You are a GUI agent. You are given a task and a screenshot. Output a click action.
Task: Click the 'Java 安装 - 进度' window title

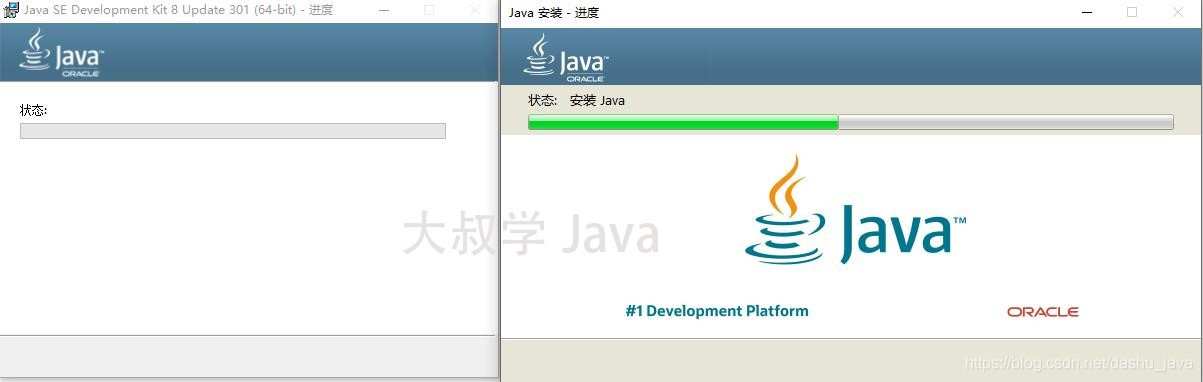tap(555, 13)
